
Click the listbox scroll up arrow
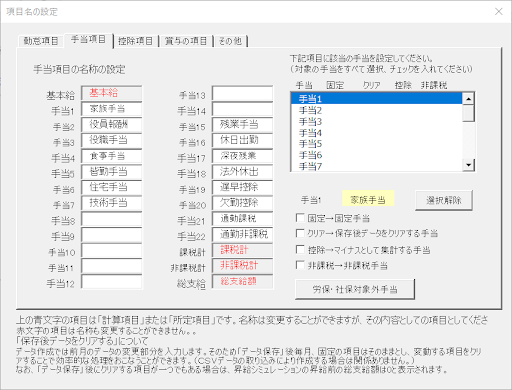(468, 99)
